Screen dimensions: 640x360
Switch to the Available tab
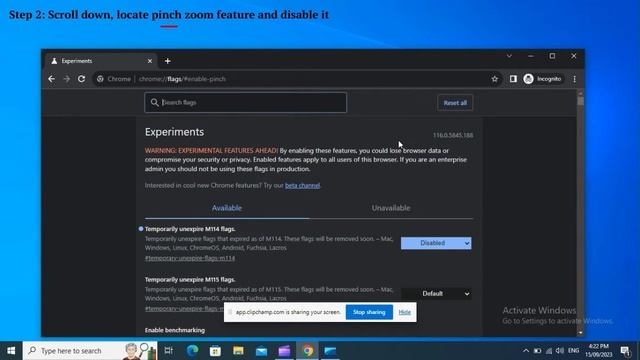click(227, 208)
